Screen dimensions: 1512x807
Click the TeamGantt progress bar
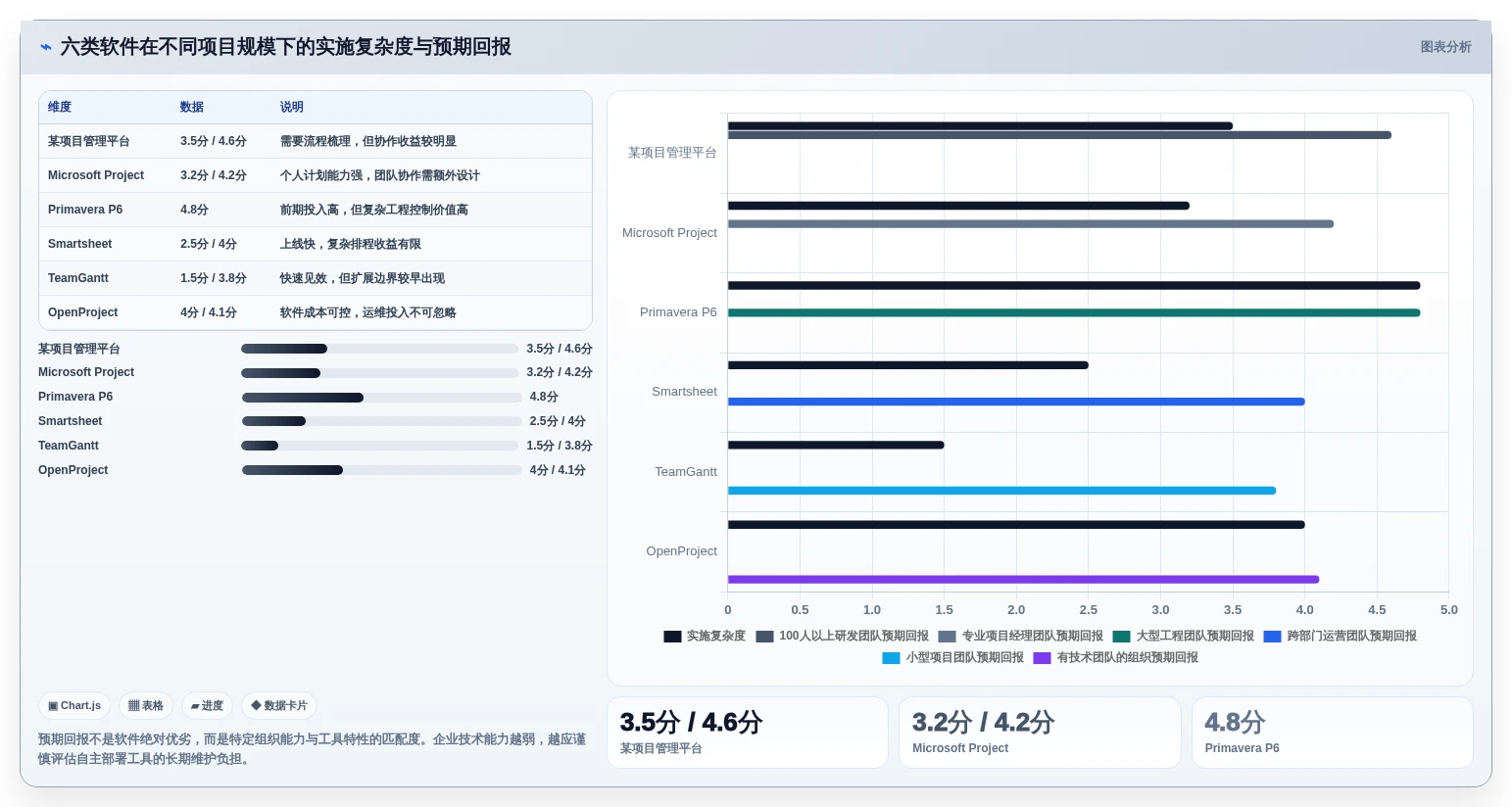(x=379, y=446)
